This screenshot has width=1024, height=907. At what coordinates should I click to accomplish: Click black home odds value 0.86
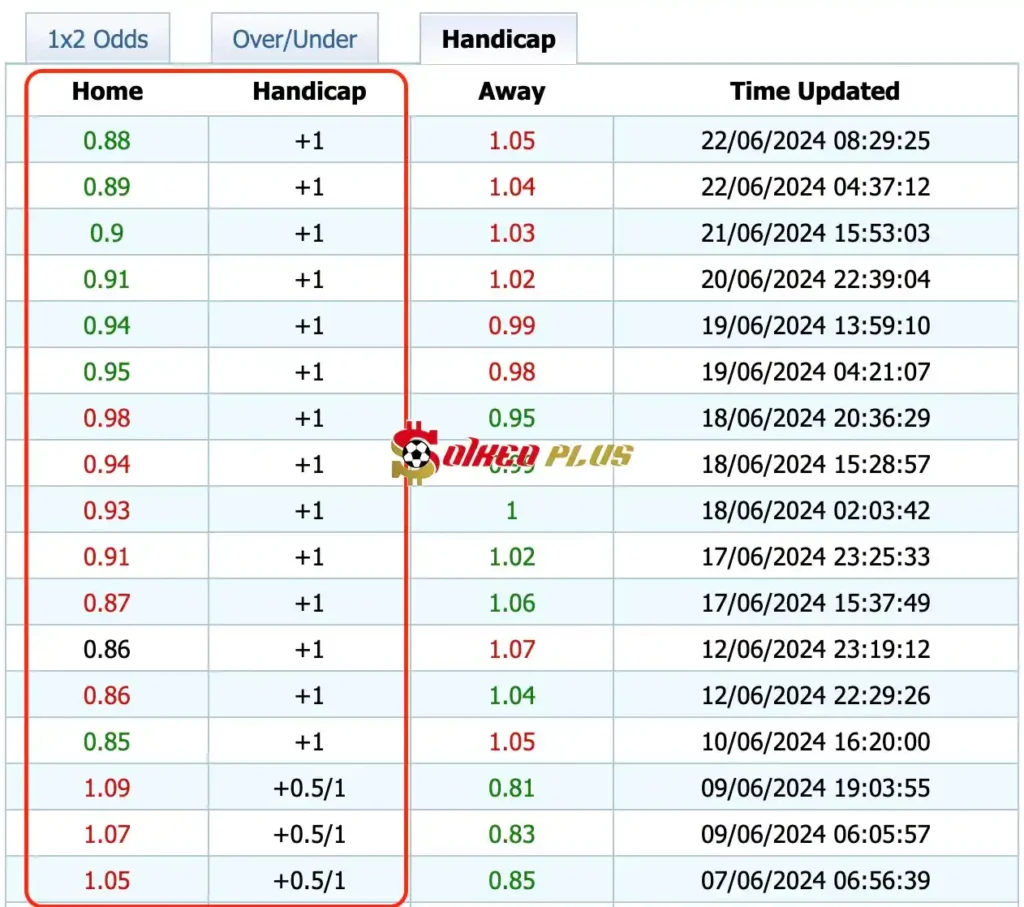[x=107, y=649]
